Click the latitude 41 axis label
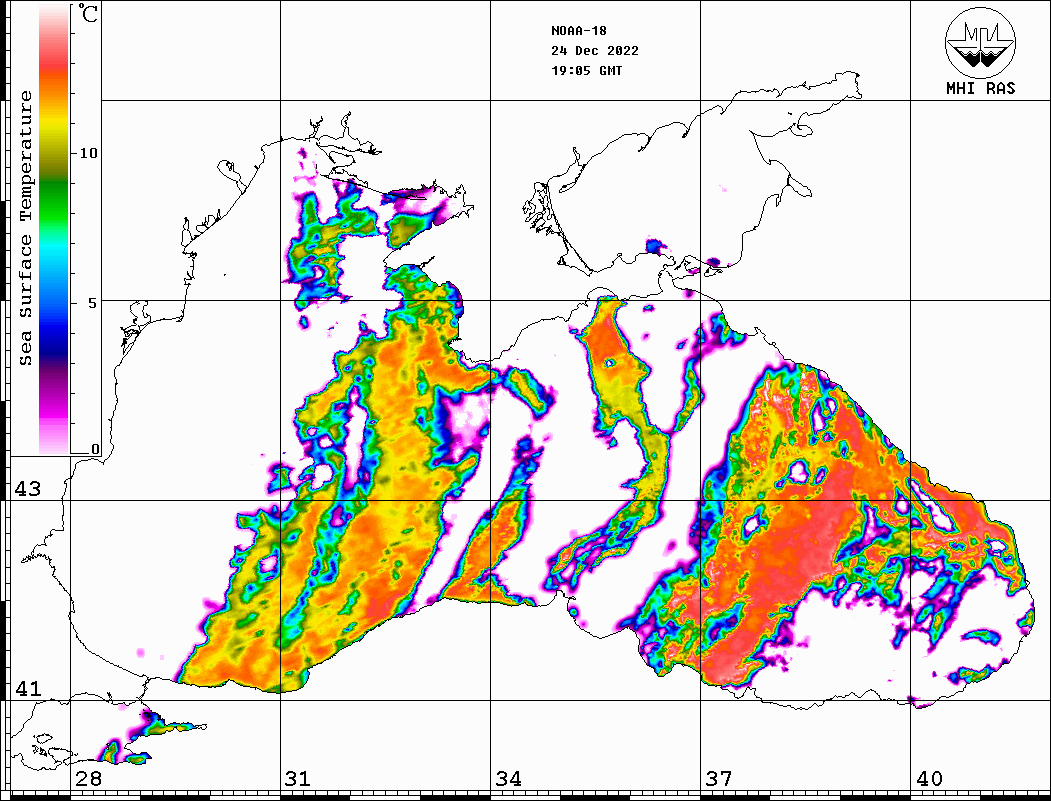 point(27,689)
